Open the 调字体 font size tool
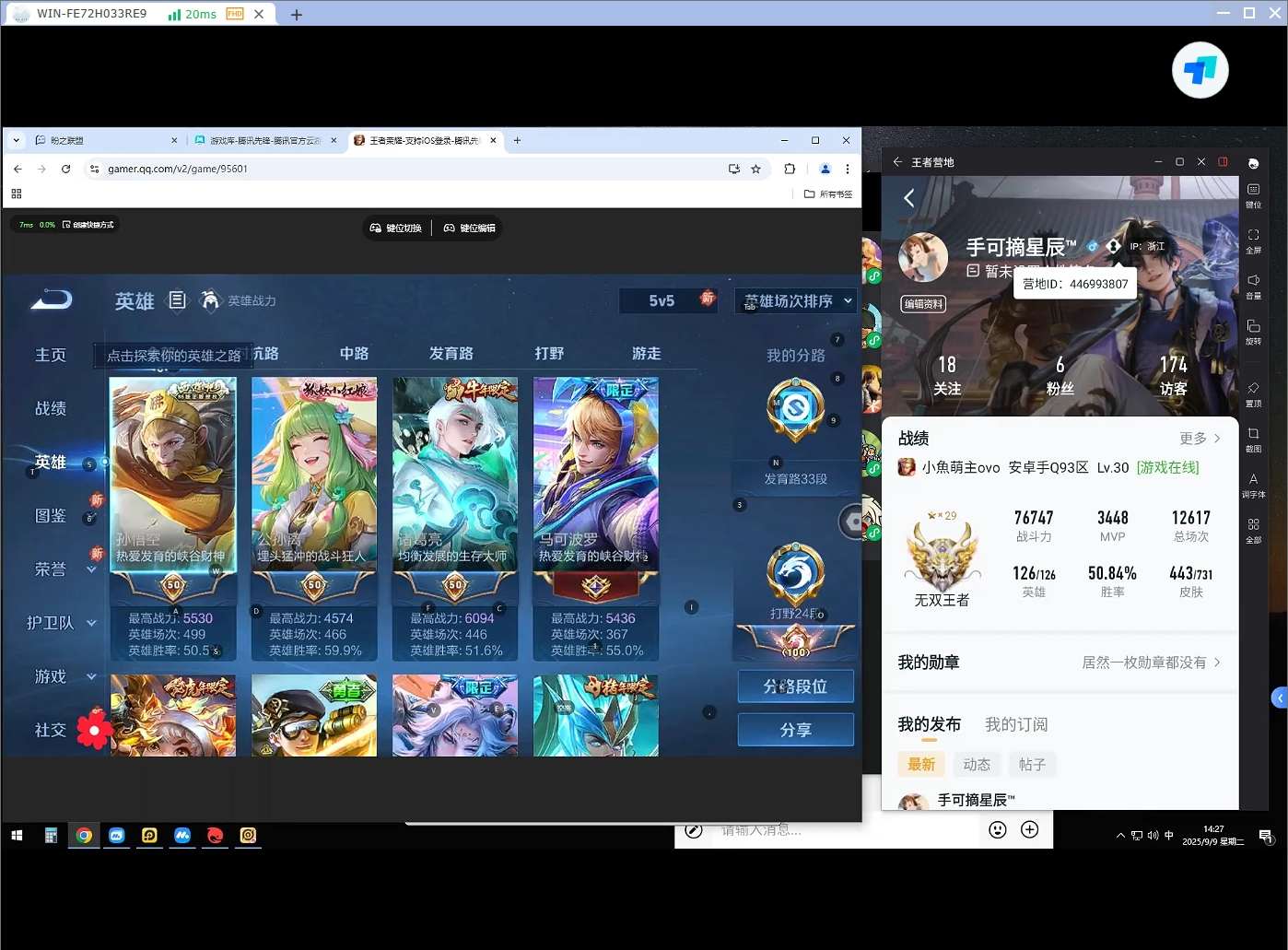The height and width of the screenshot is (950, 1288). pyautogui.click(x=1253, y=486)
